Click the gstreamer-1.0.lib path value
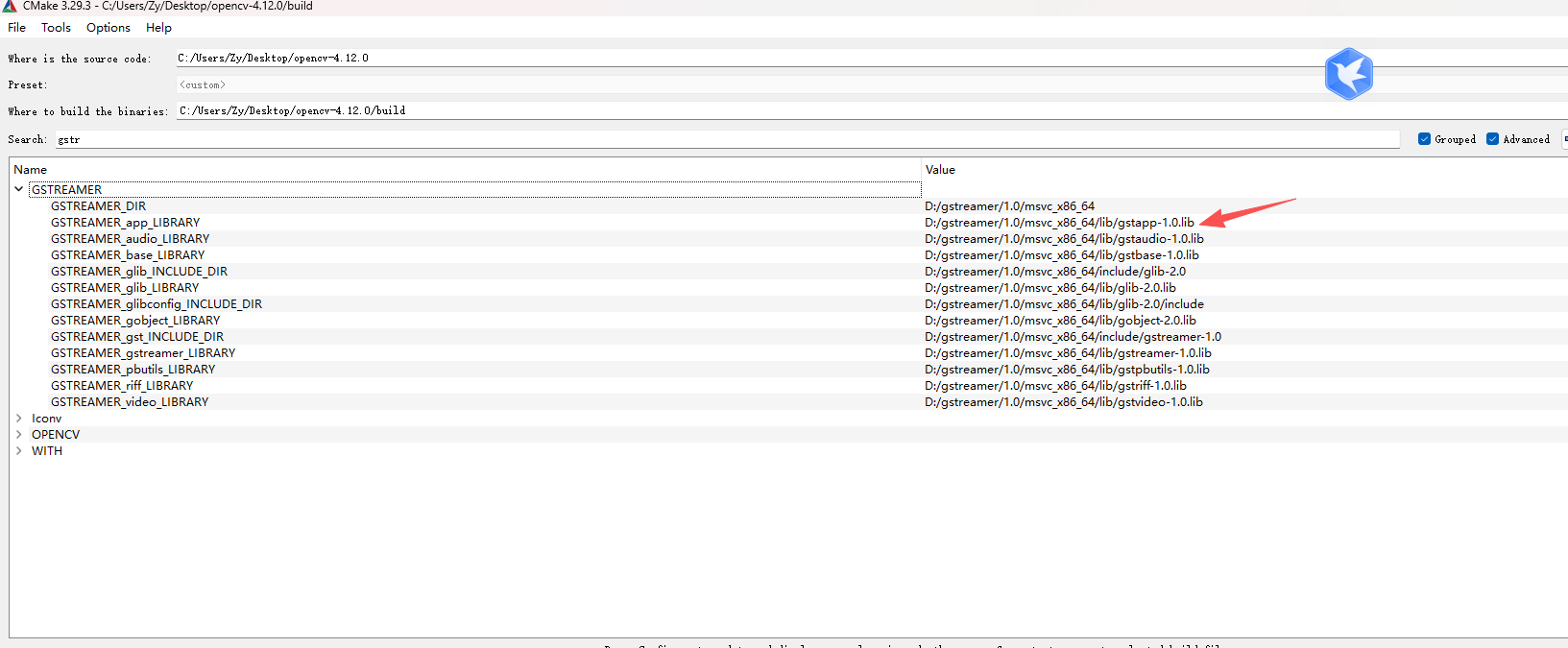 coord(1068,352)
